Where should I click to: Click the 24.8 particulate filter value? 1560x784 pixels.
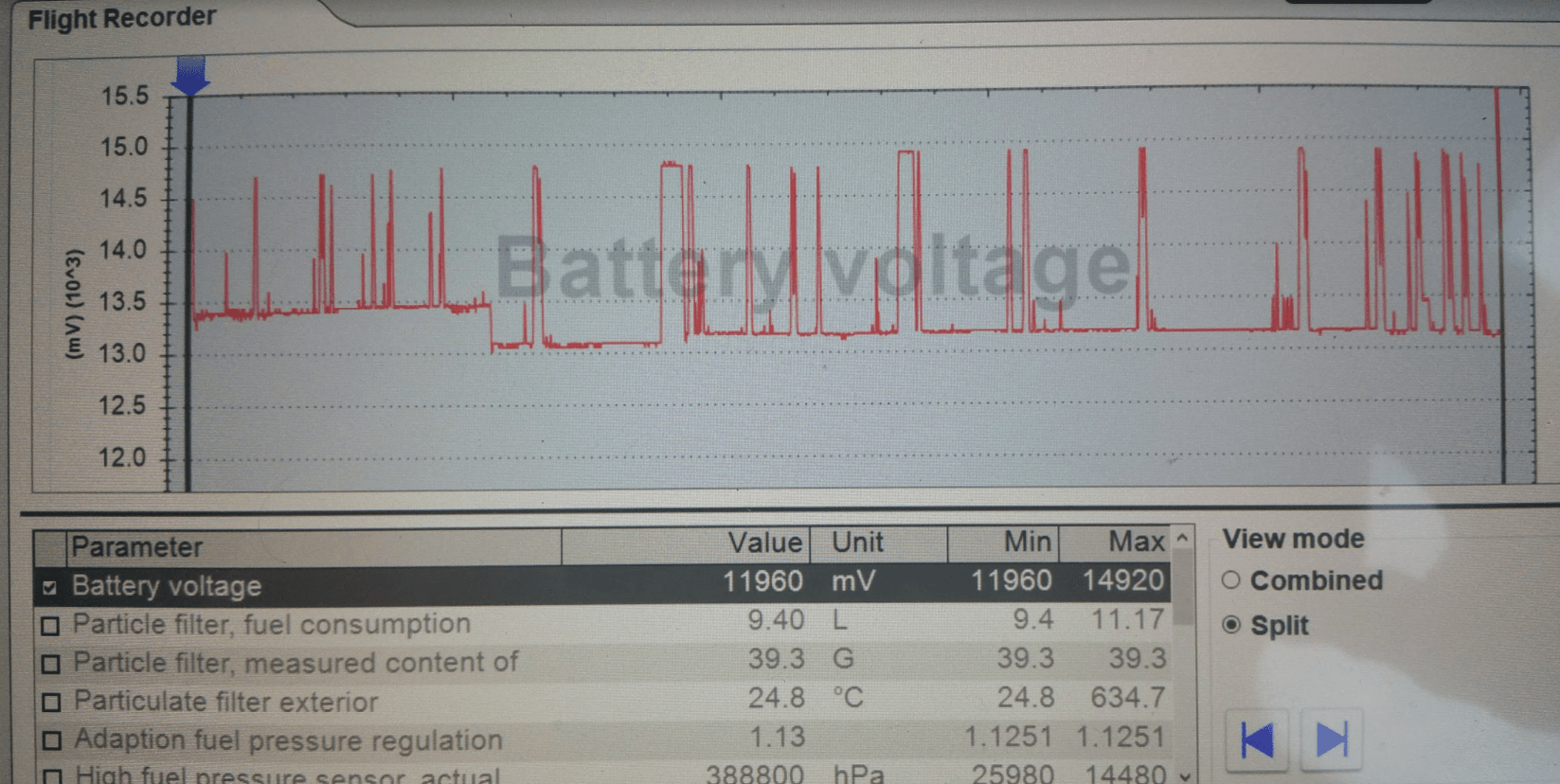click(x=776, y=698)
